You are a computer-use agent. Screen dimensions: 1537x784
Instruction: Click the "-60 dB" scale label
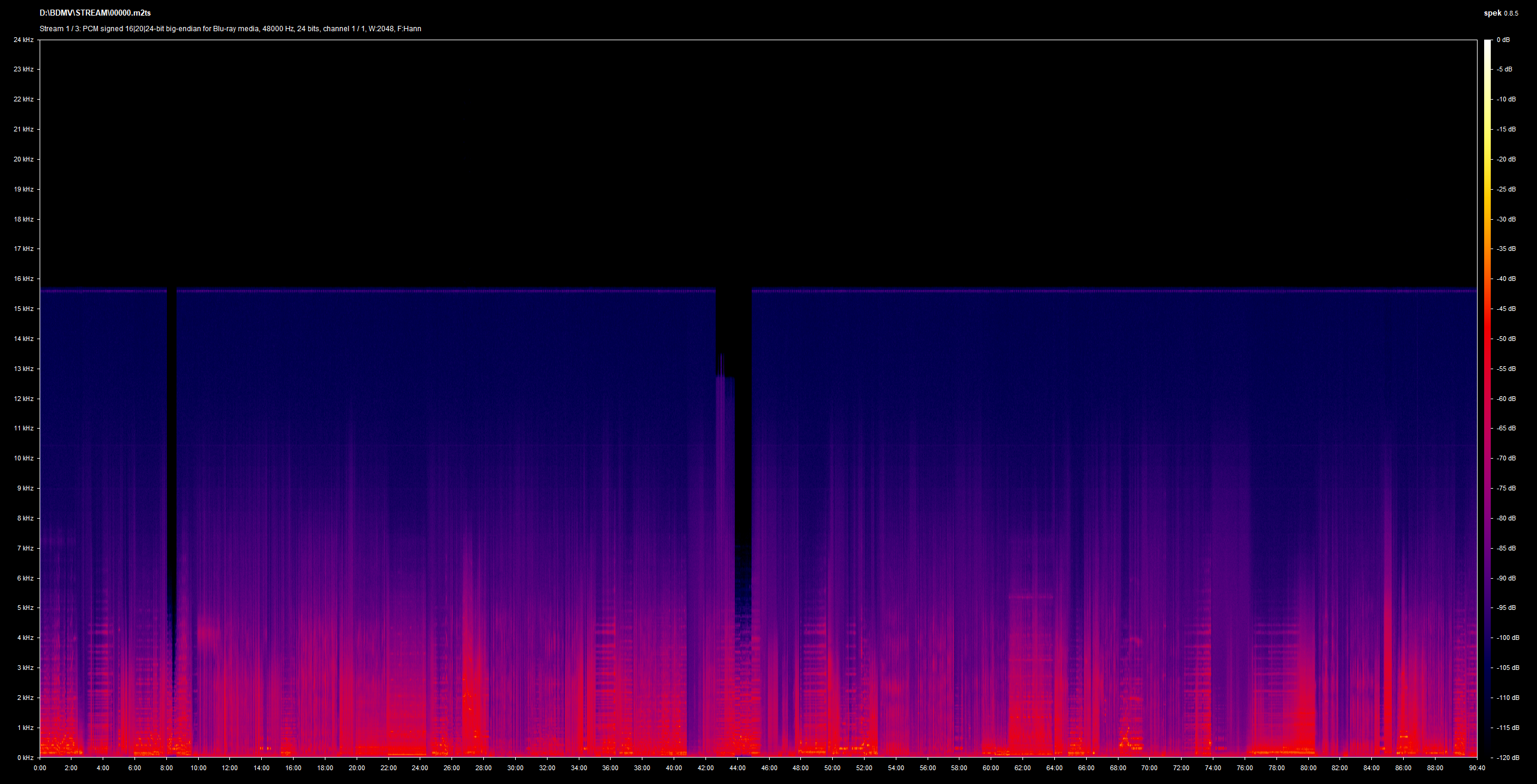point(1506,399)
